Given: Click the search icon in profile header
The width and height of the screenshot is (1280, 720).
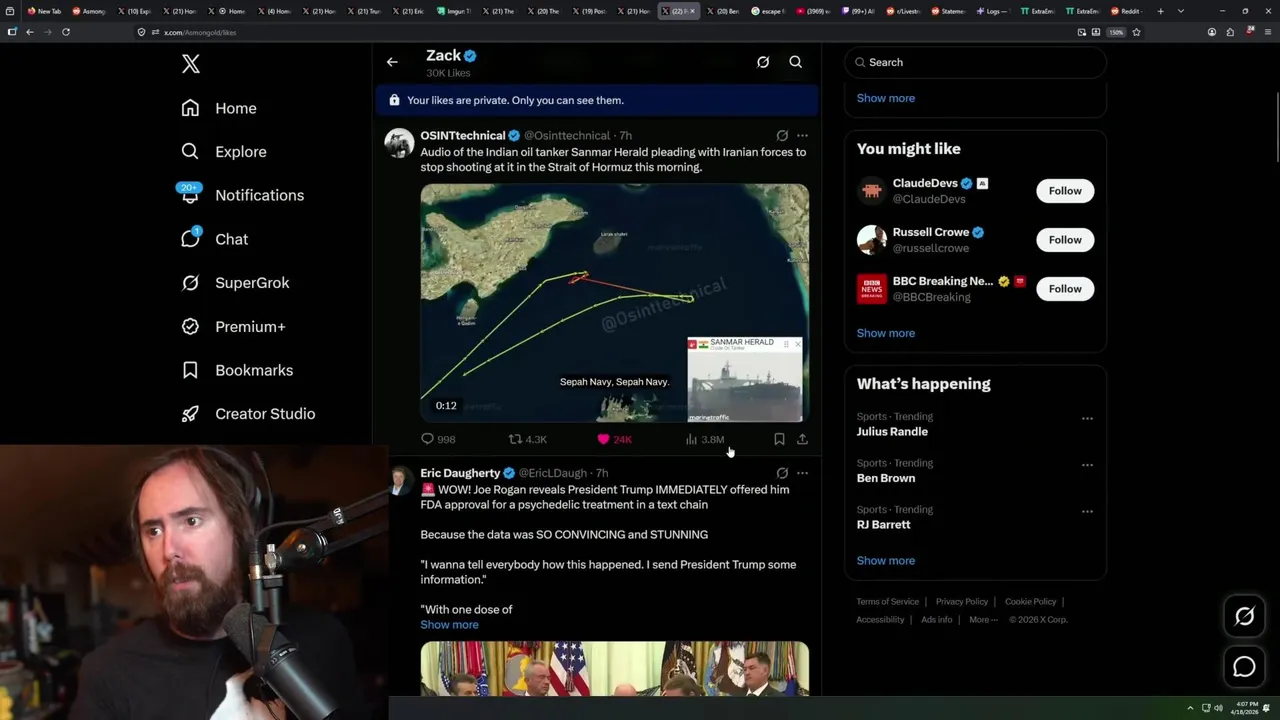Looking at the screenshot, I should click(x=796, y=62).
